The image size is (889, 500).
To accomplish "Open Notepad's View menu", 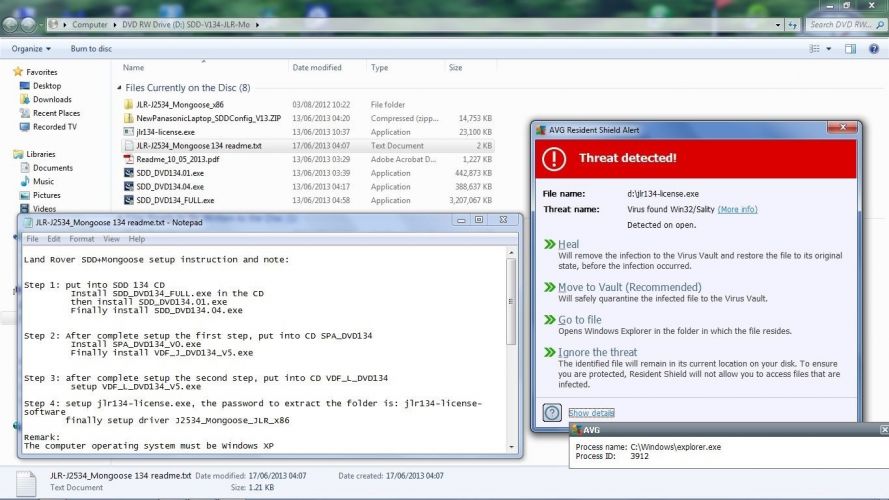I will tap(111, 239).
